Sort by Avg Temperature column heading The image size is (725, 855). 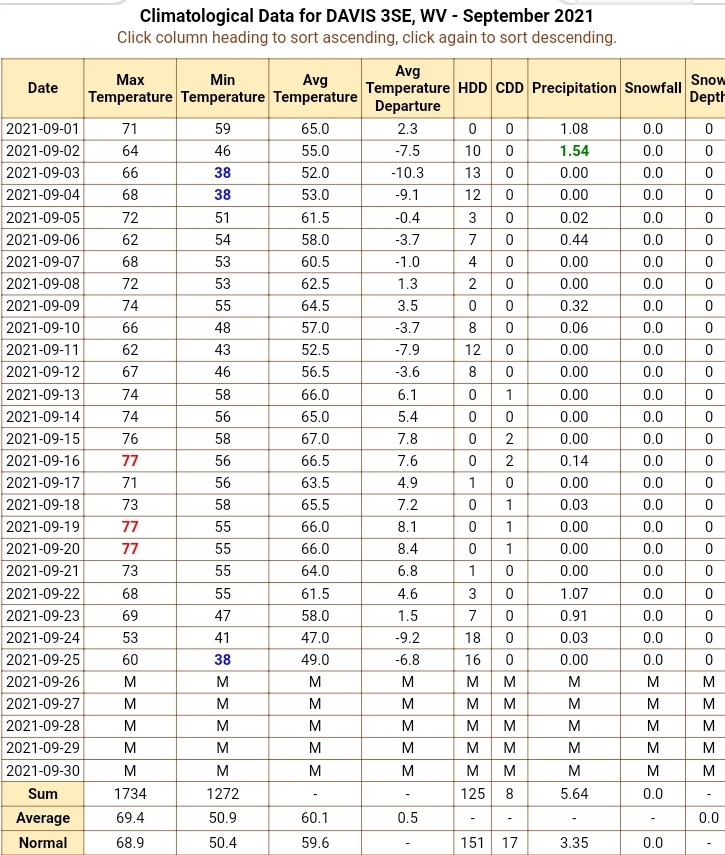pyautogui.click(x=315, y=88)
